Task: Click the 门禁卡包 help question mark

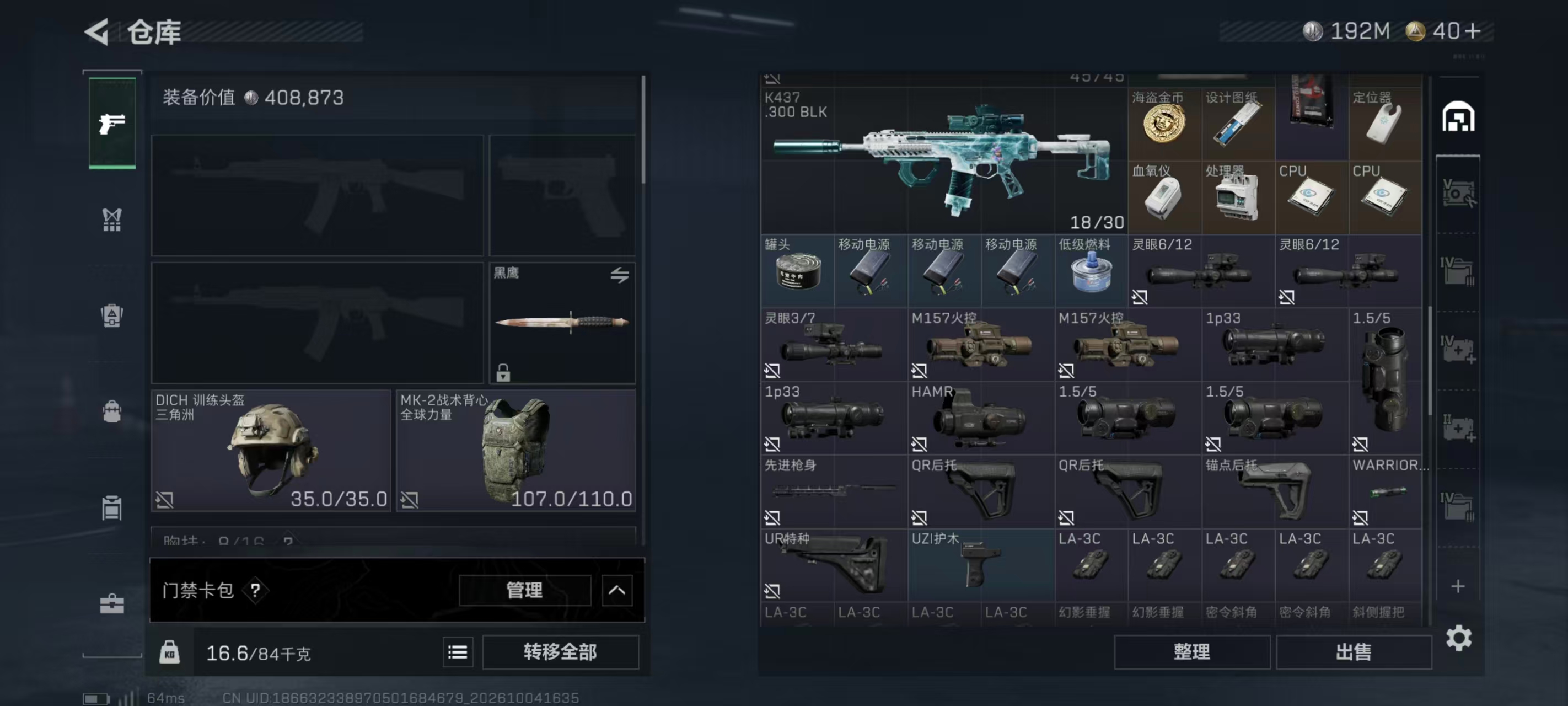Action: [x=255, y=590]
